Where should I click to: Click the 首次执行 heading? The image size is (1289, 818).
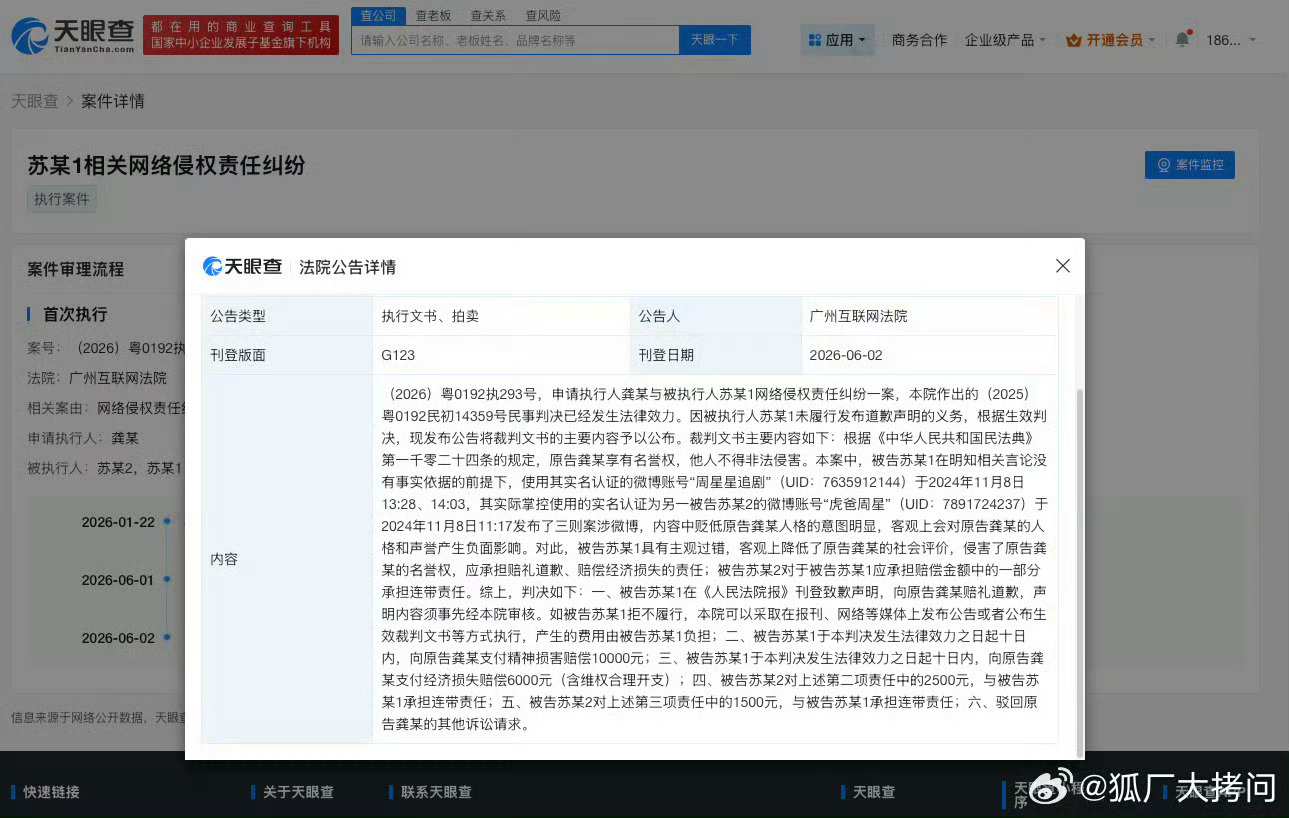(x=74, y=314)
